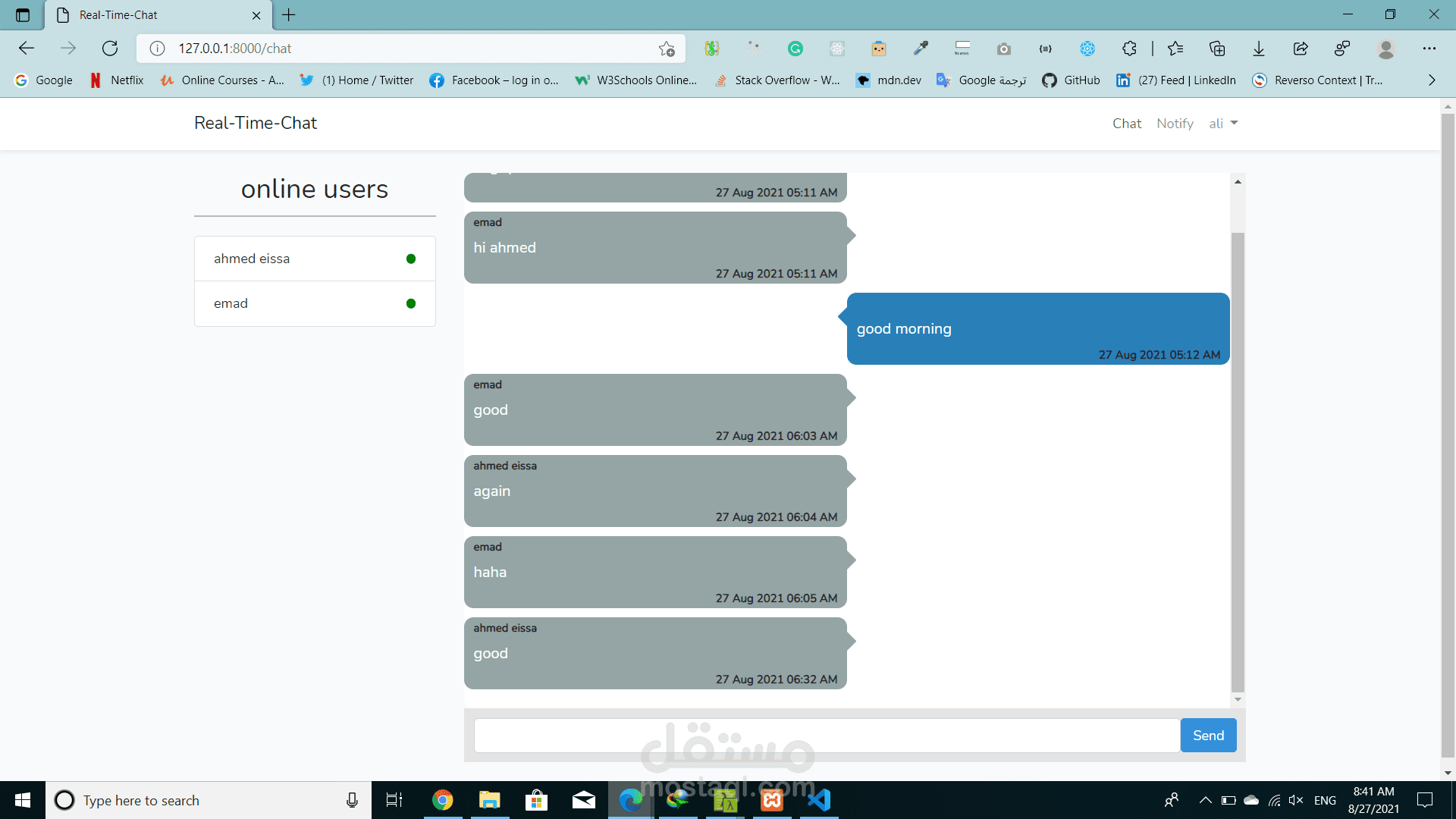The height and width of the screenshot is (819, 1456).
Task: Switch to the Real-Time-Chat tab
Action: point(118,14)
